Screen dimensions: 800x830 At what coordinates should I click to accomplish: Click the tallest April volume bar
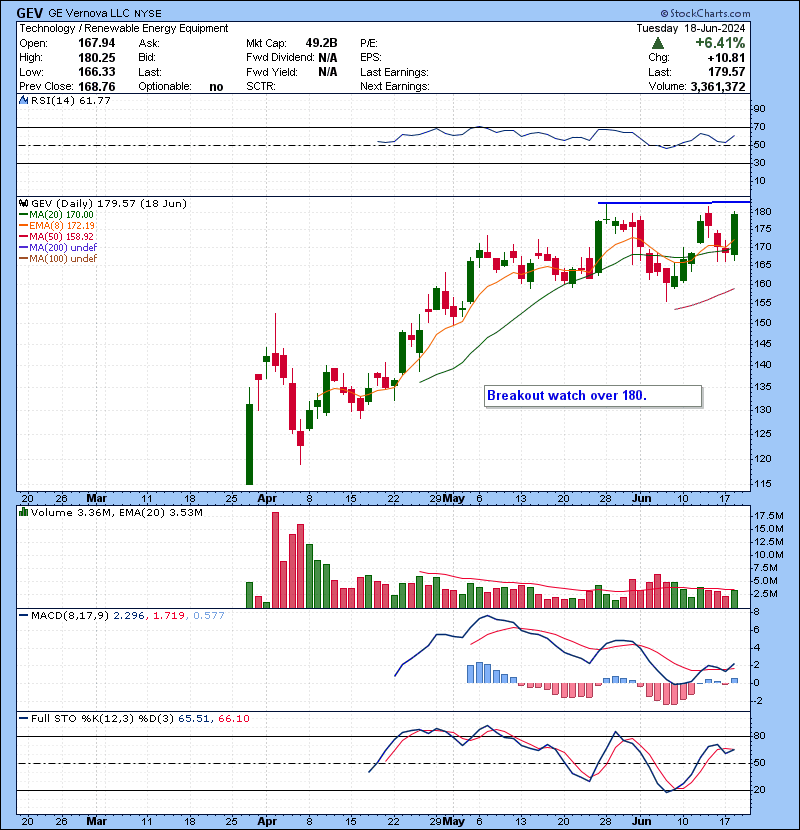[275, 560]
